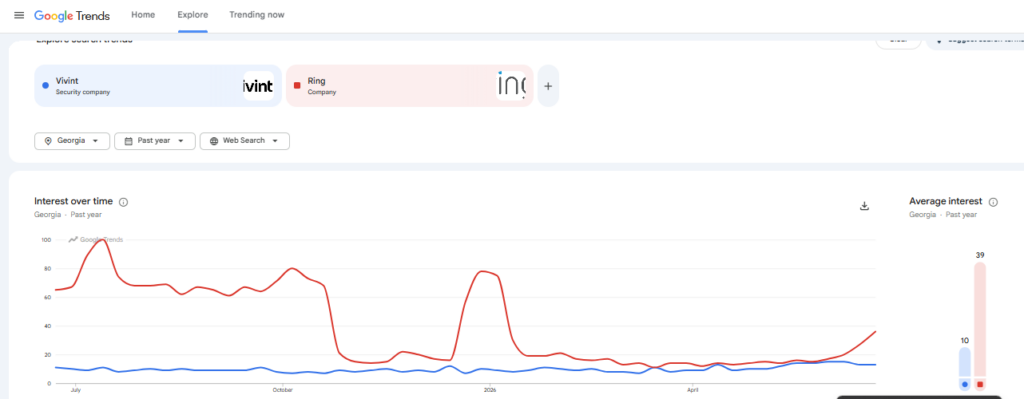Edit the Ring search term chip
Image resolution: width=1024 pixels, height=399 pixels.
(409, 86)
